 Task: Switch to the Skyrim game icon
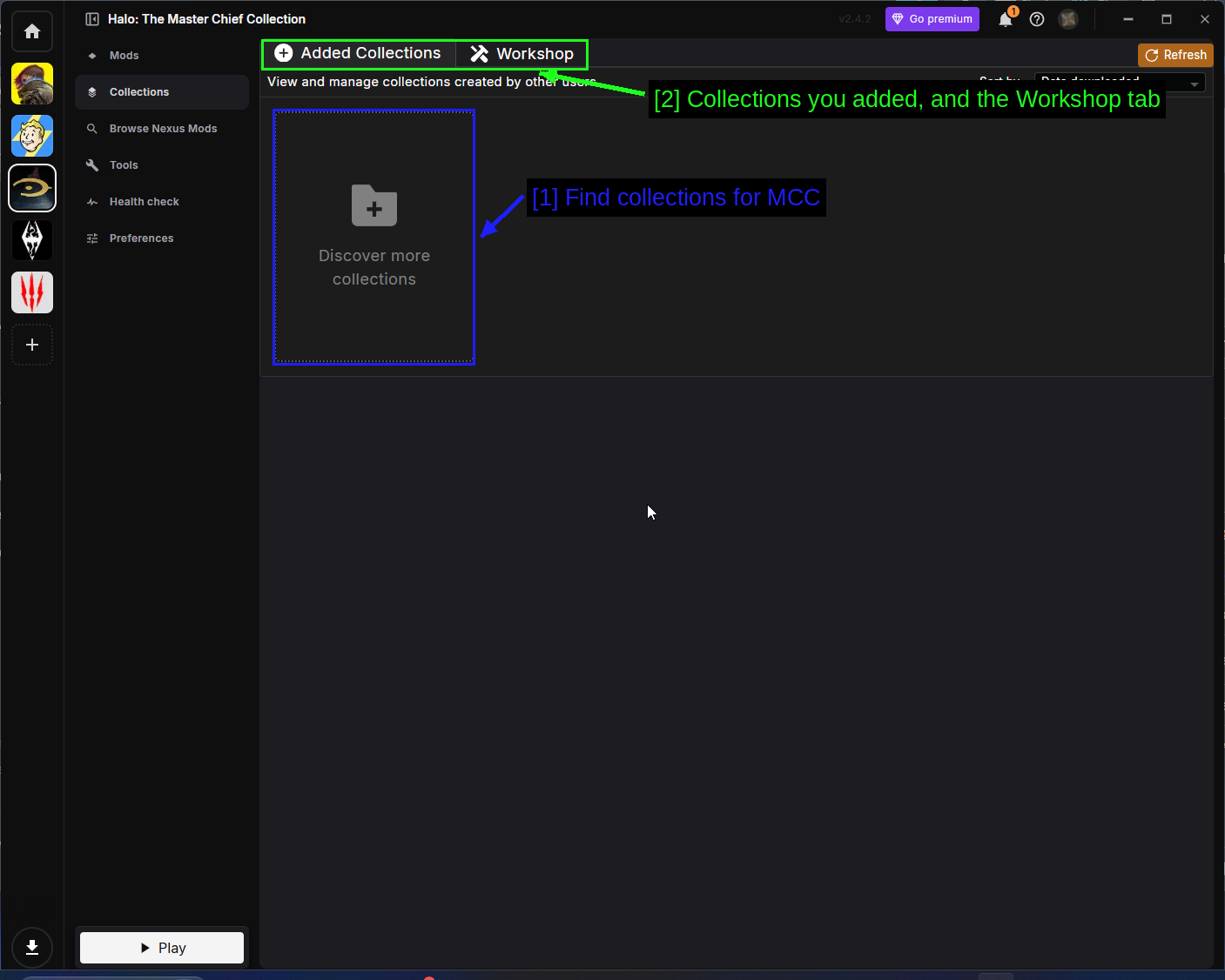click(x=32, y=240)
